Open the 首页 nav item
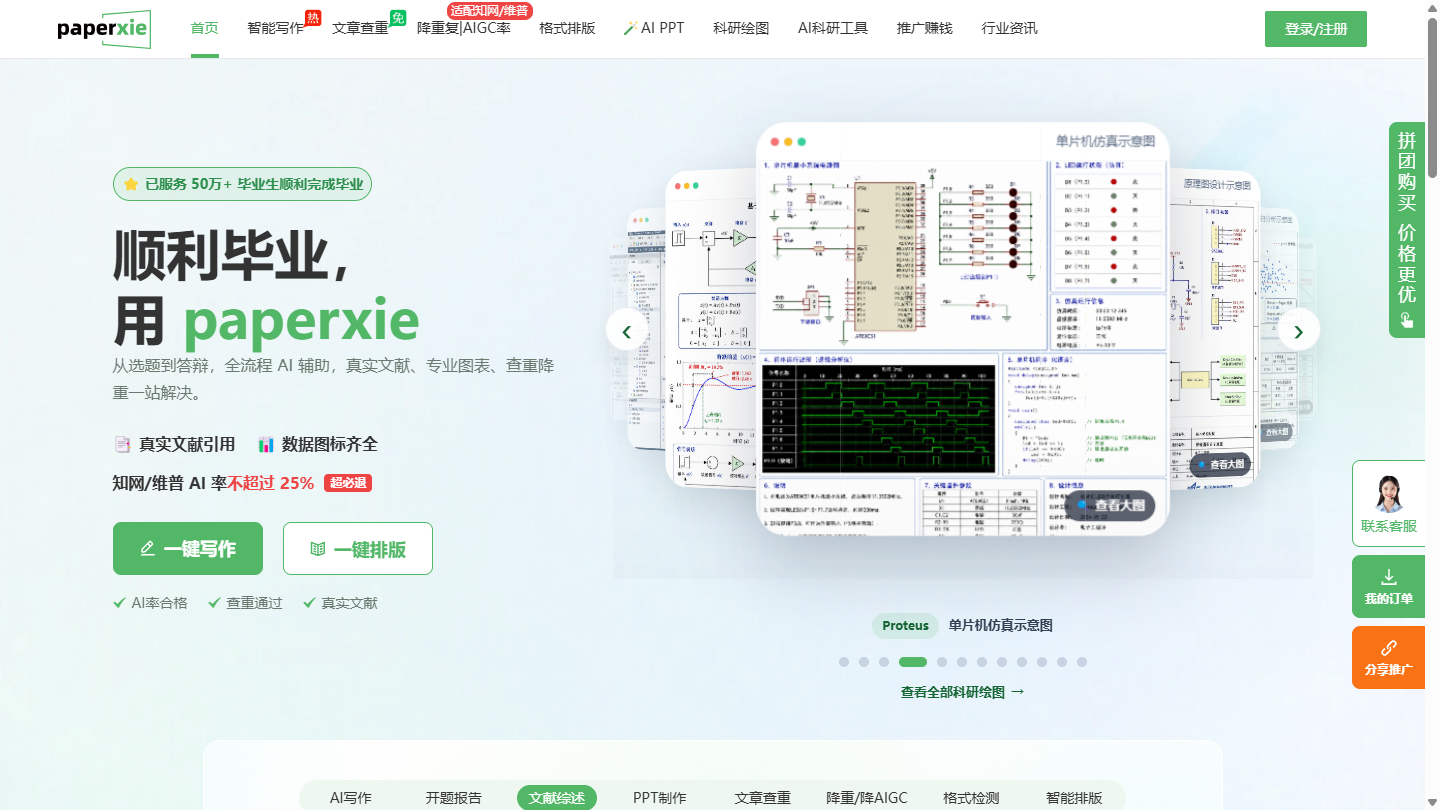Screen dimensions: 1440x810 click(205, 28)
